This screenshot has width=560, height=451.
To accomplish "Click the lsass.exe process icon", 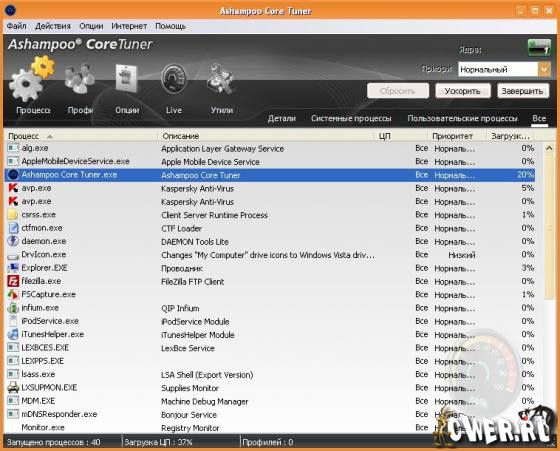I will [13, 374].
